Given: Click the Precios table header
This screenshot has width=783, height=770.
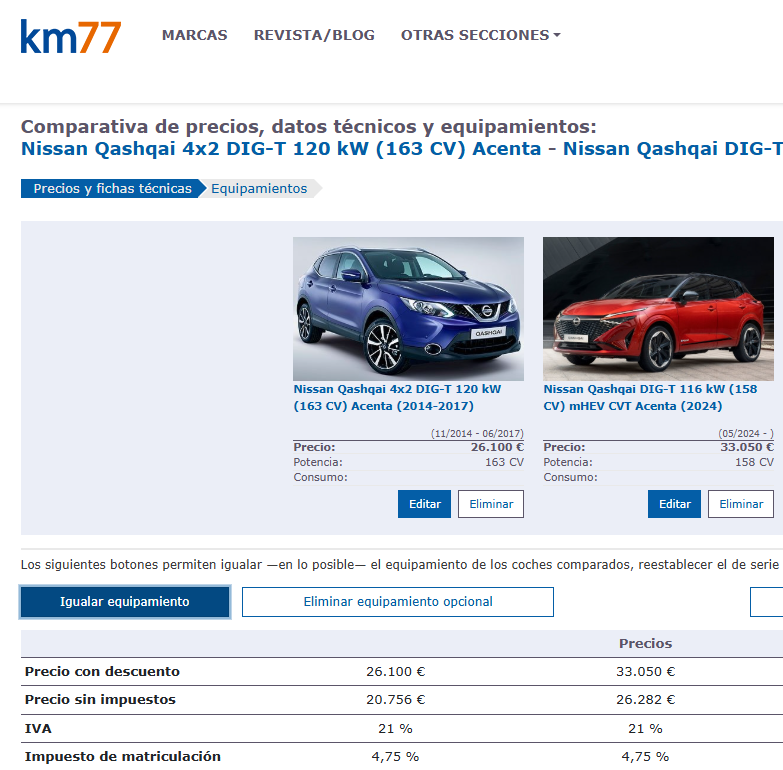Looking at the screenshot, I should pos(645,643).
